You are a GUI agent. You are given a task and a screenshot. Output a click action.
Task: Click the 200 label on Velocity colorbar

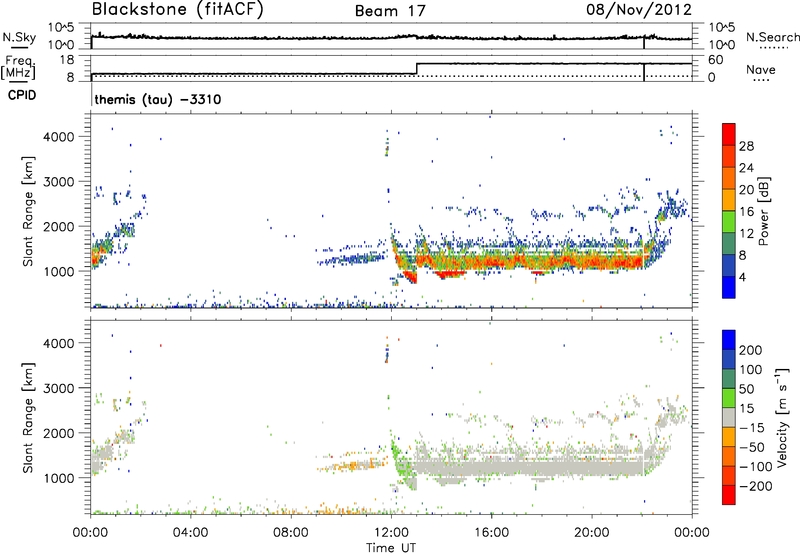point(751,350)
